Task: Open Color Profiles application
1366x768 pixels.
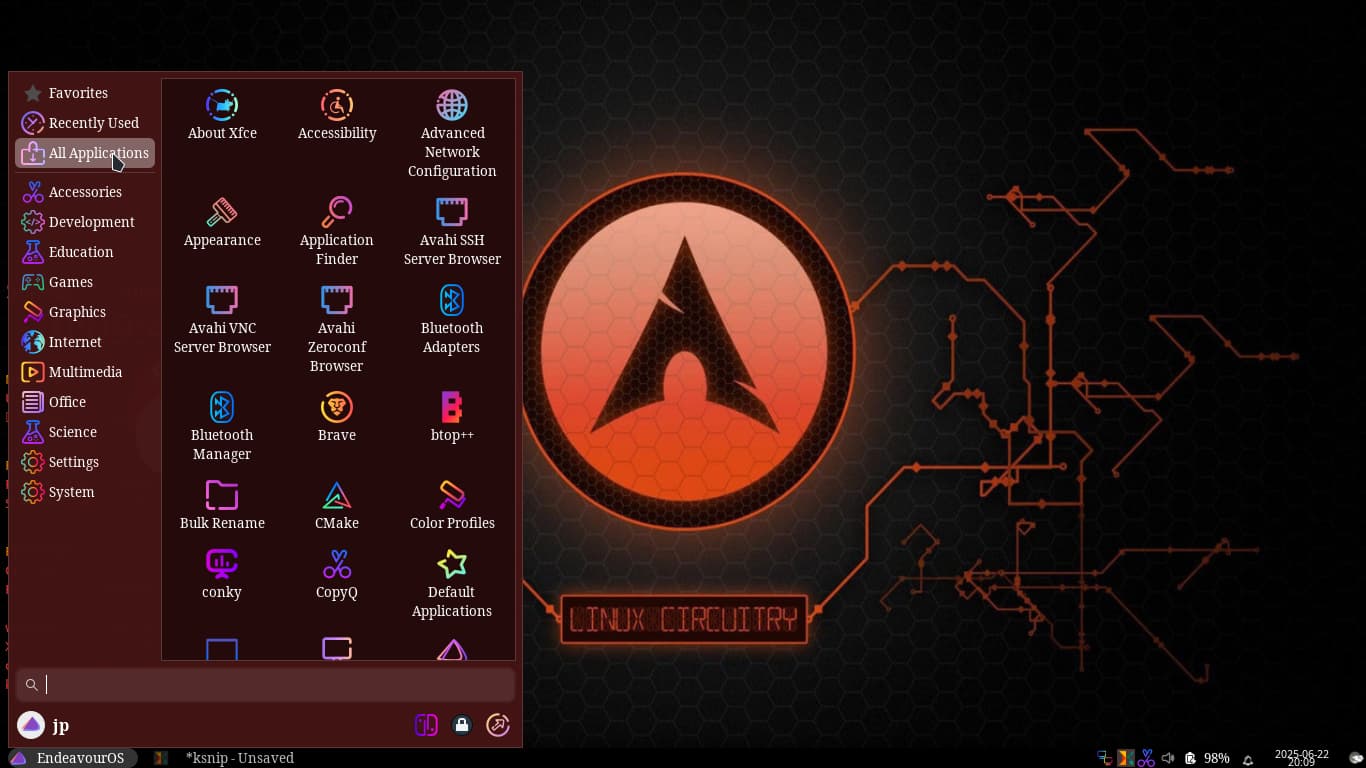Action: (x=452, y=496)
